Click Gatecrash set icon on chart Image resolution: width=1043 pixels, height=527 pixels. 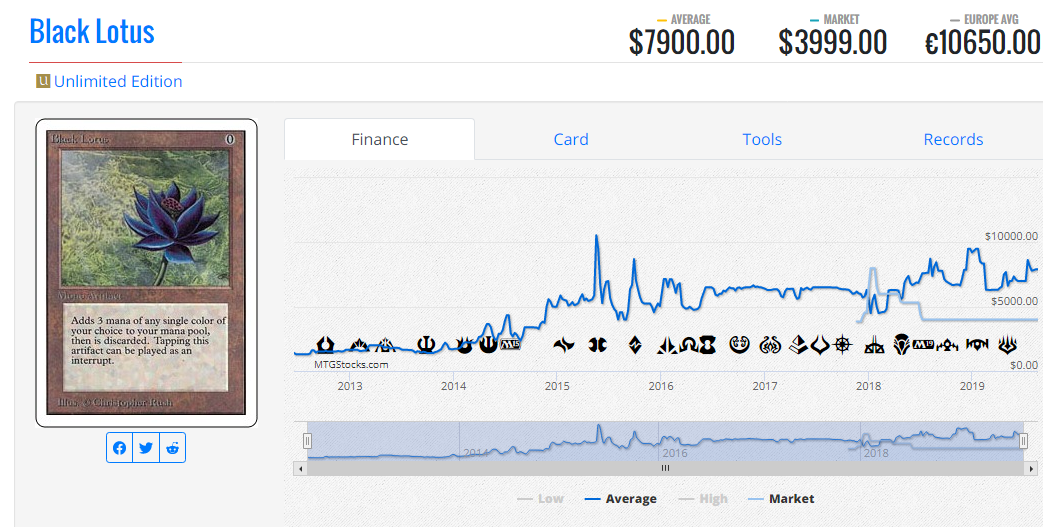(x=359, y=345)
